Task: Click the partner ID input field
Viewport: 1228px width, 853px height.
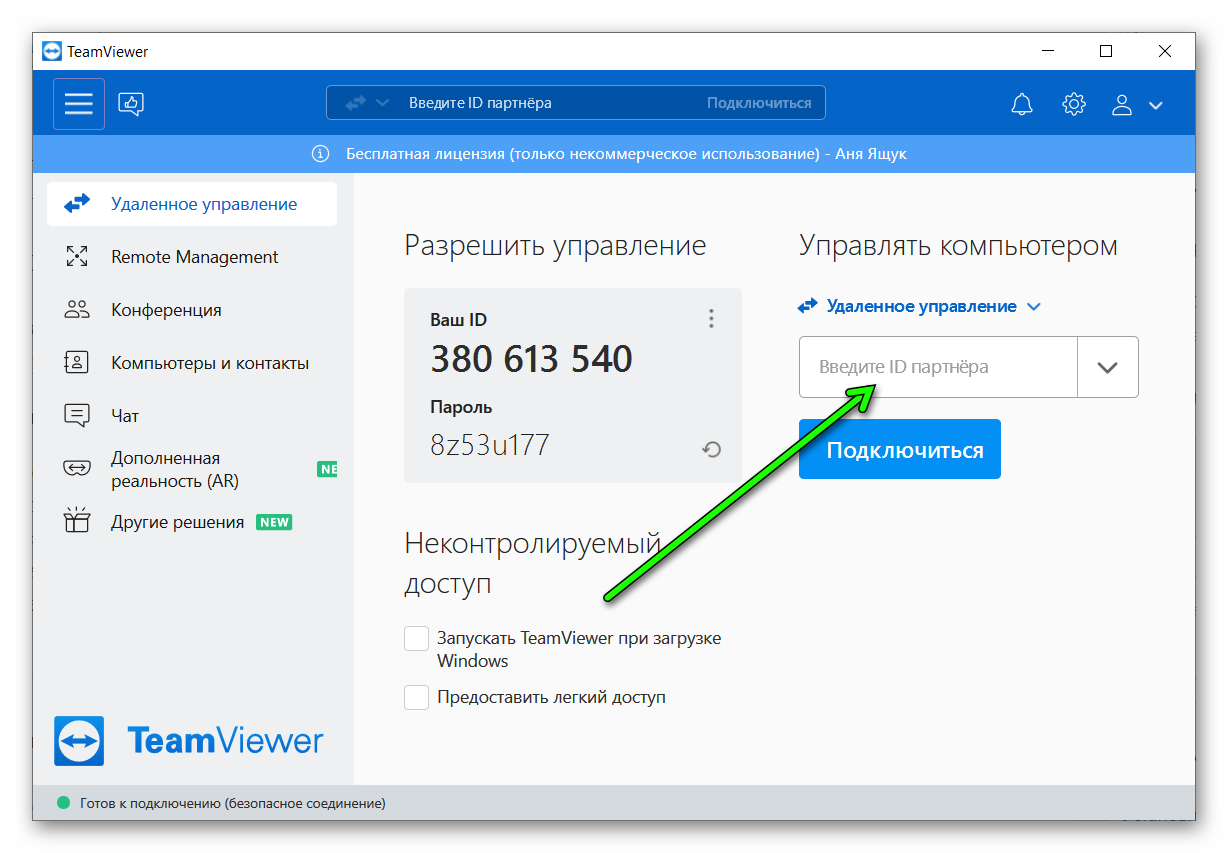Action: [x=938, y=367]
